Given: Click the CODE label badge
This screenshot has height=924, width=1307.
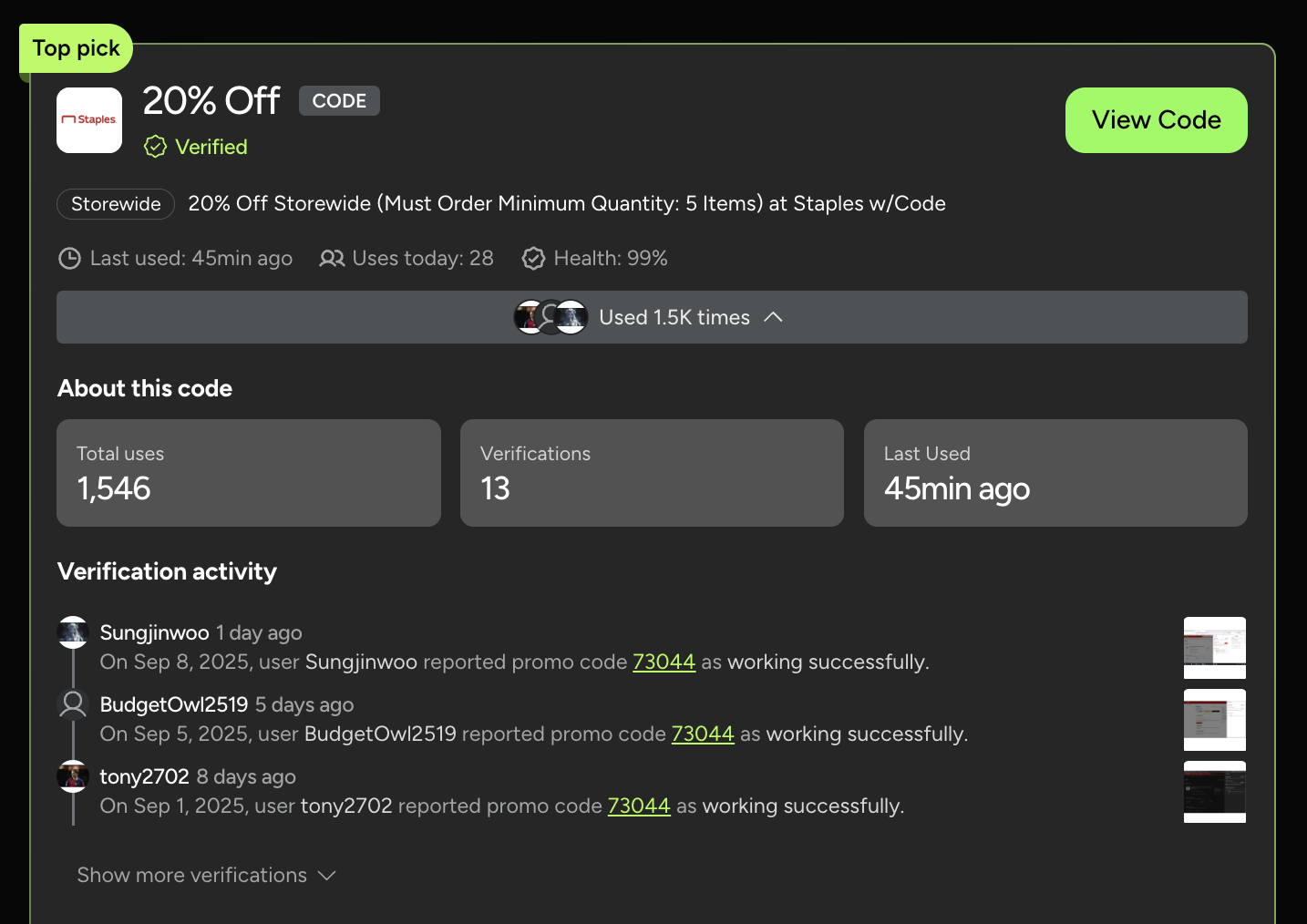Looking at the screenshot, I should tap(339, 101).
